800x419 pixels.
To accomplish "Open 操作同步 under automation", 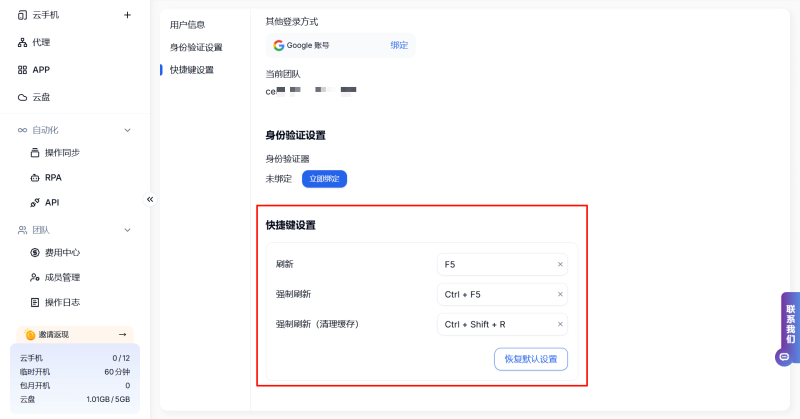I will click(x=62, y=152).
